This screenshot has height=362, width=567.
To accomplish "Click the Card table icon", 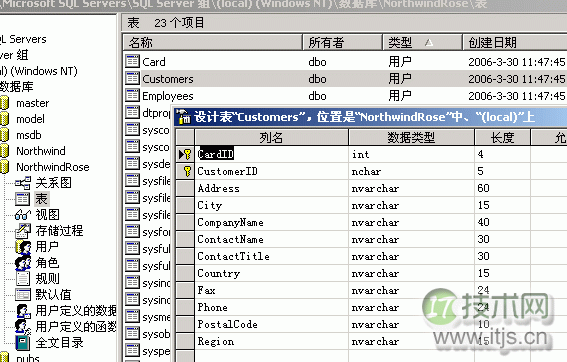I will pos(132,61).
